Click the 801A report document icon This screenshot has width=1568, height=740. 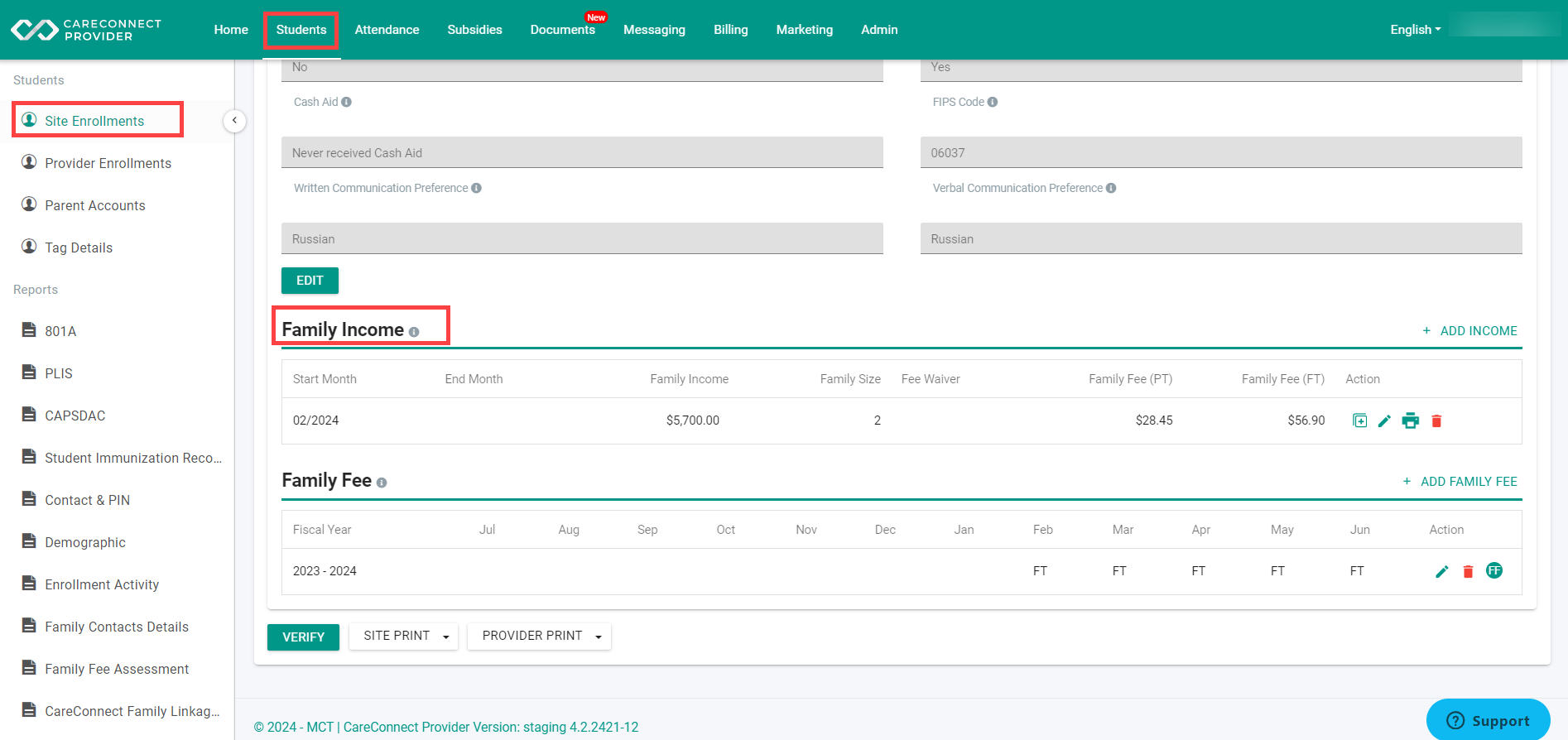[29, 330]
